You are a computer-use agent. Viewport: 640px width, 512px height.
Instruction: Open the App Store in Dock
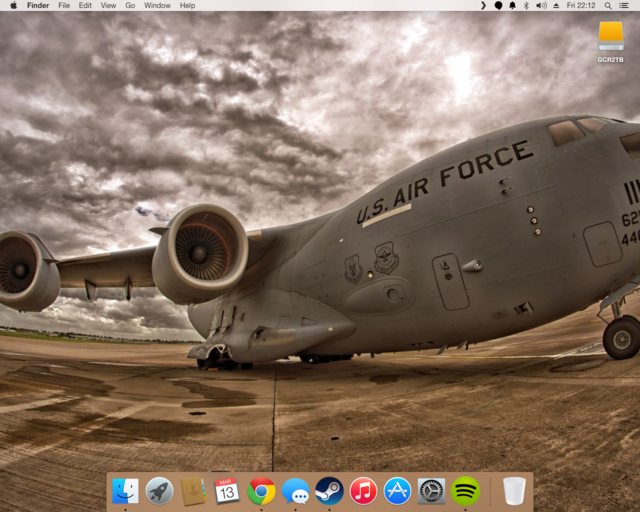tap(397, 491)
